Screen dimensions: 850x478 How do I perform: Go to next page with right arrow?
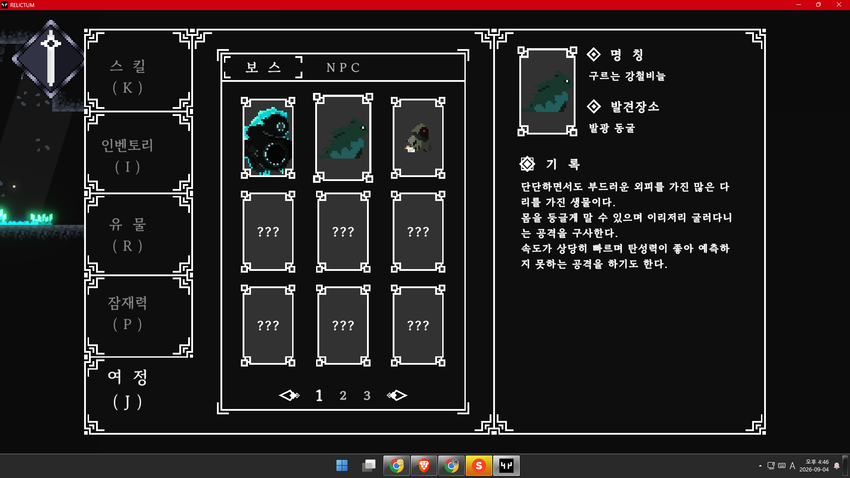click(397, 396)
